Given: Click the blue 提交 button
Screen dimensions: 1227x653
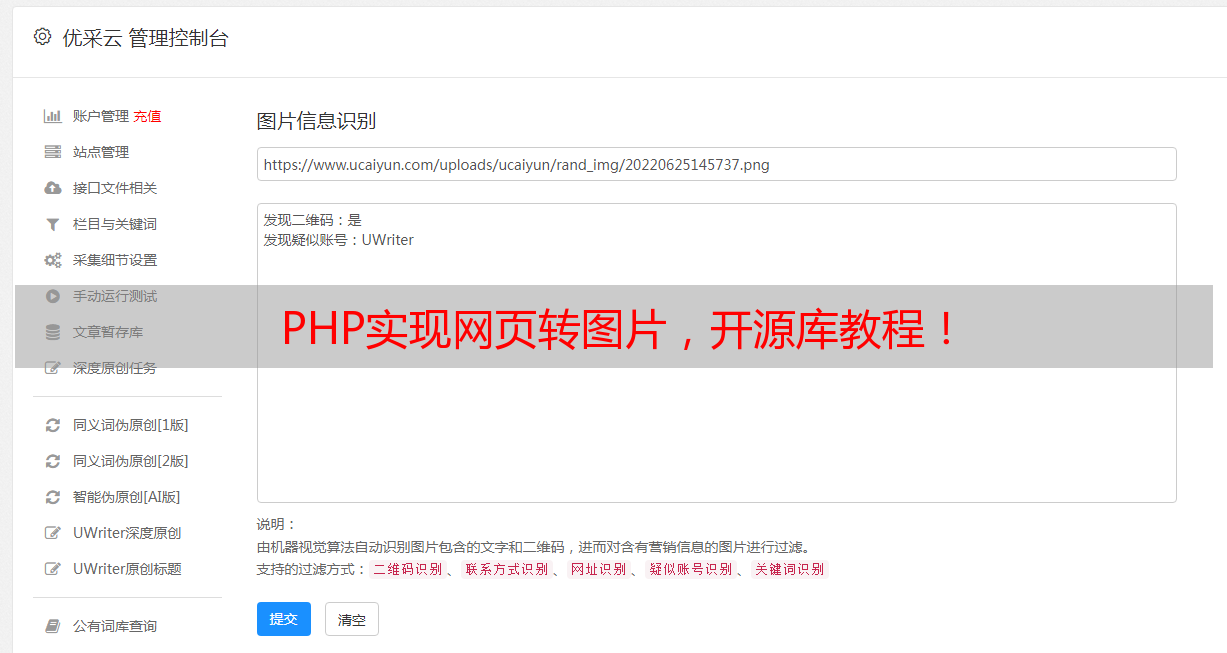Looking at the screenshot, I should [284, 619].
